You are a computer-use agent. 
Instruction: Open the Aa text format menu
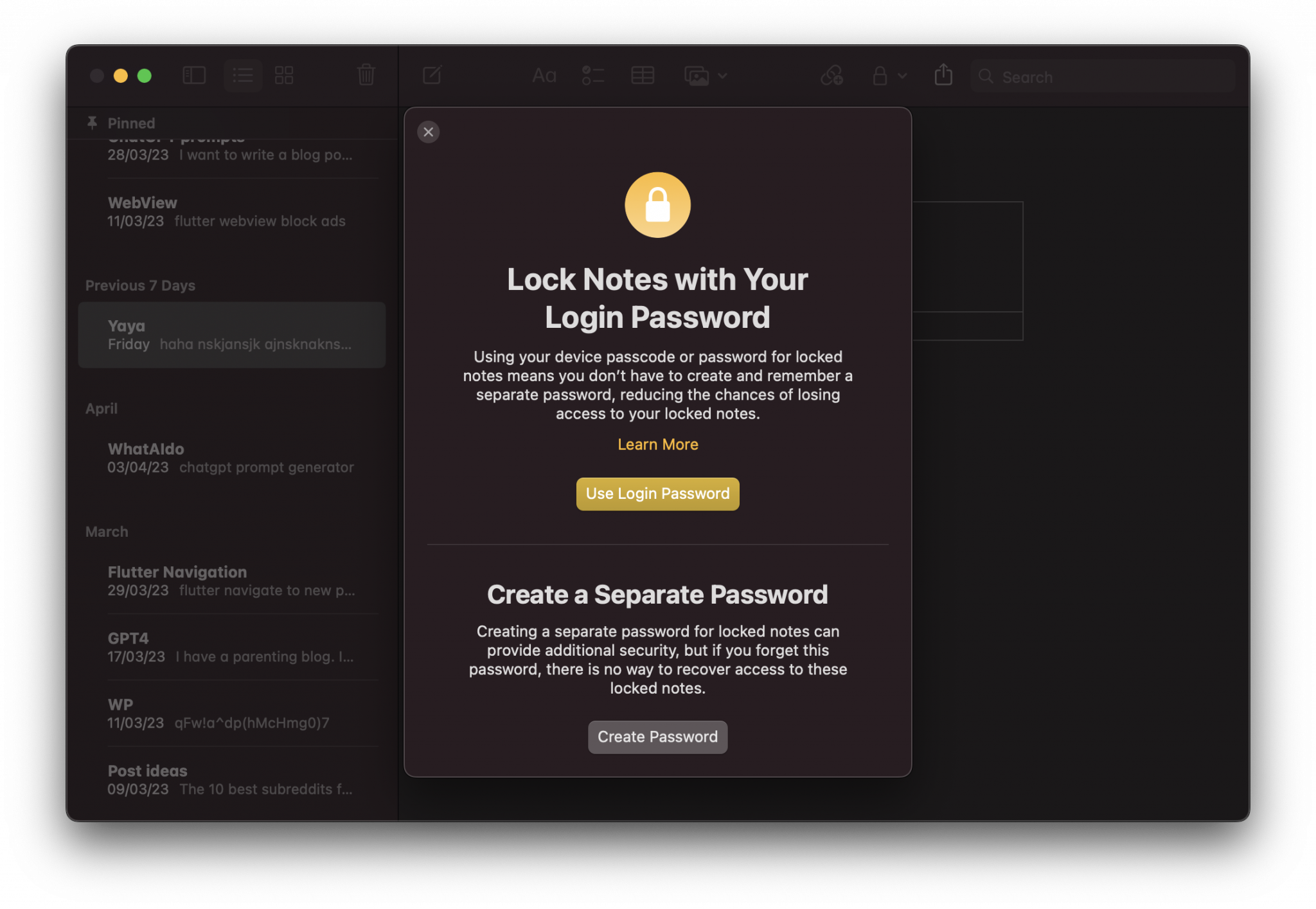tap(544, 76)
